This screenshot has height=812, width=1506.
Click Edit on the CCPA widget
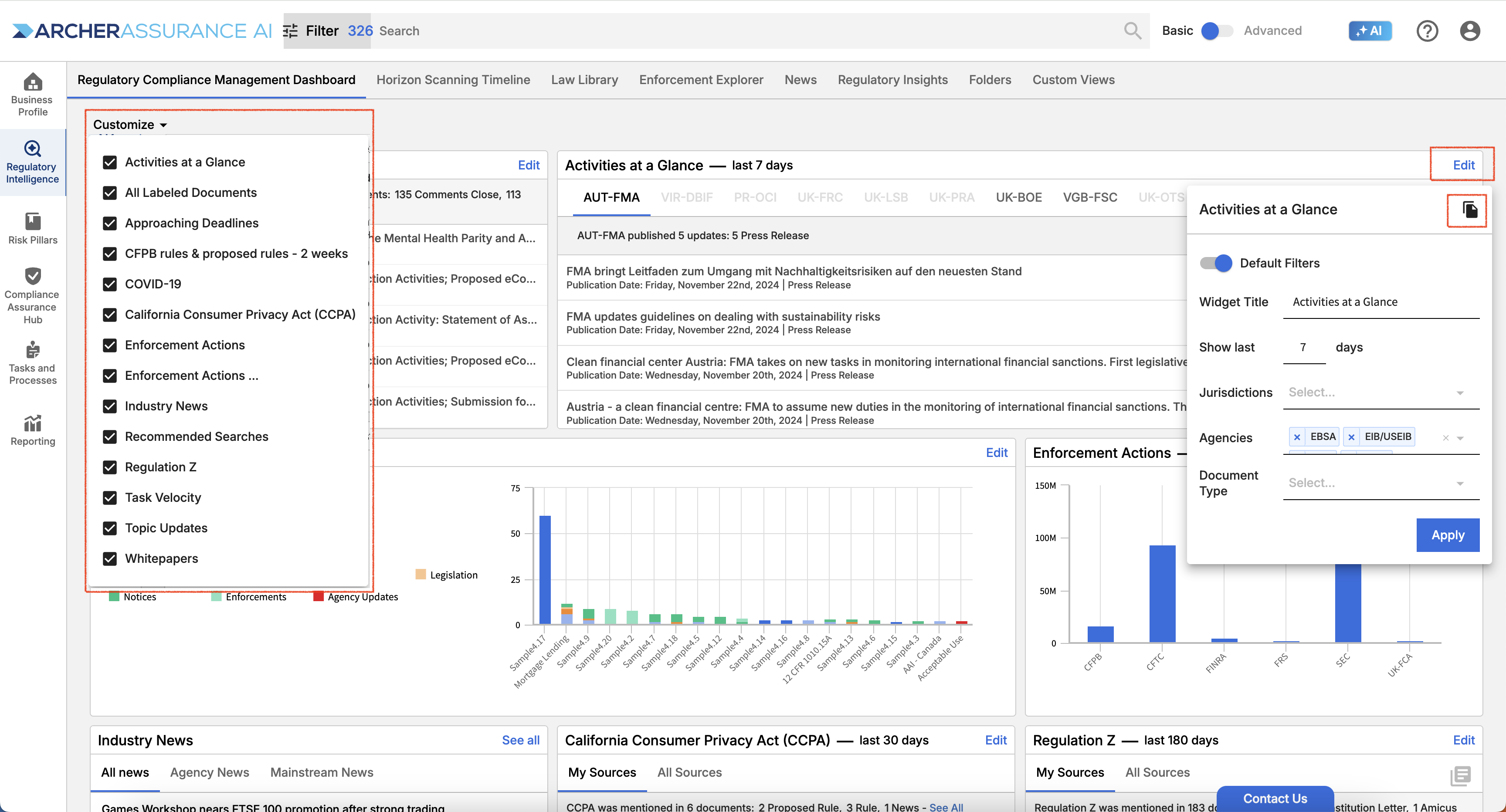[x=996, y=740]
